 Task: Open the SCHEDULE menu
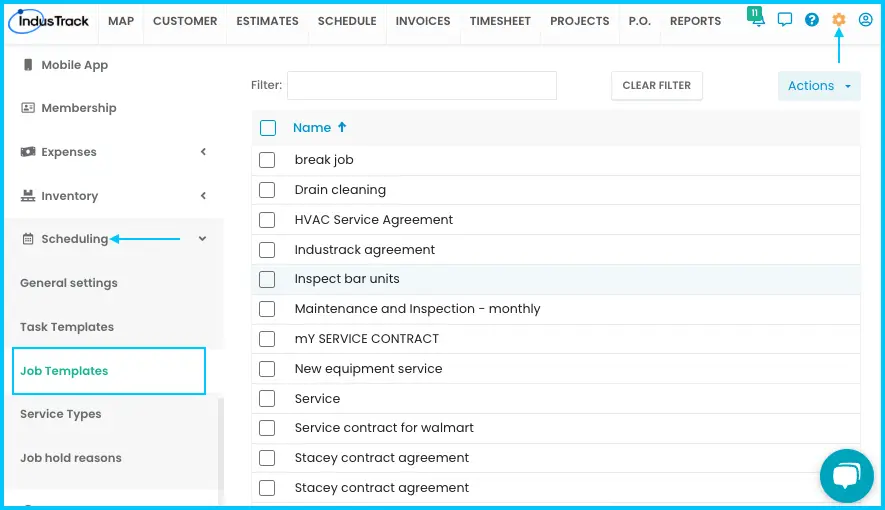(347, 21)
